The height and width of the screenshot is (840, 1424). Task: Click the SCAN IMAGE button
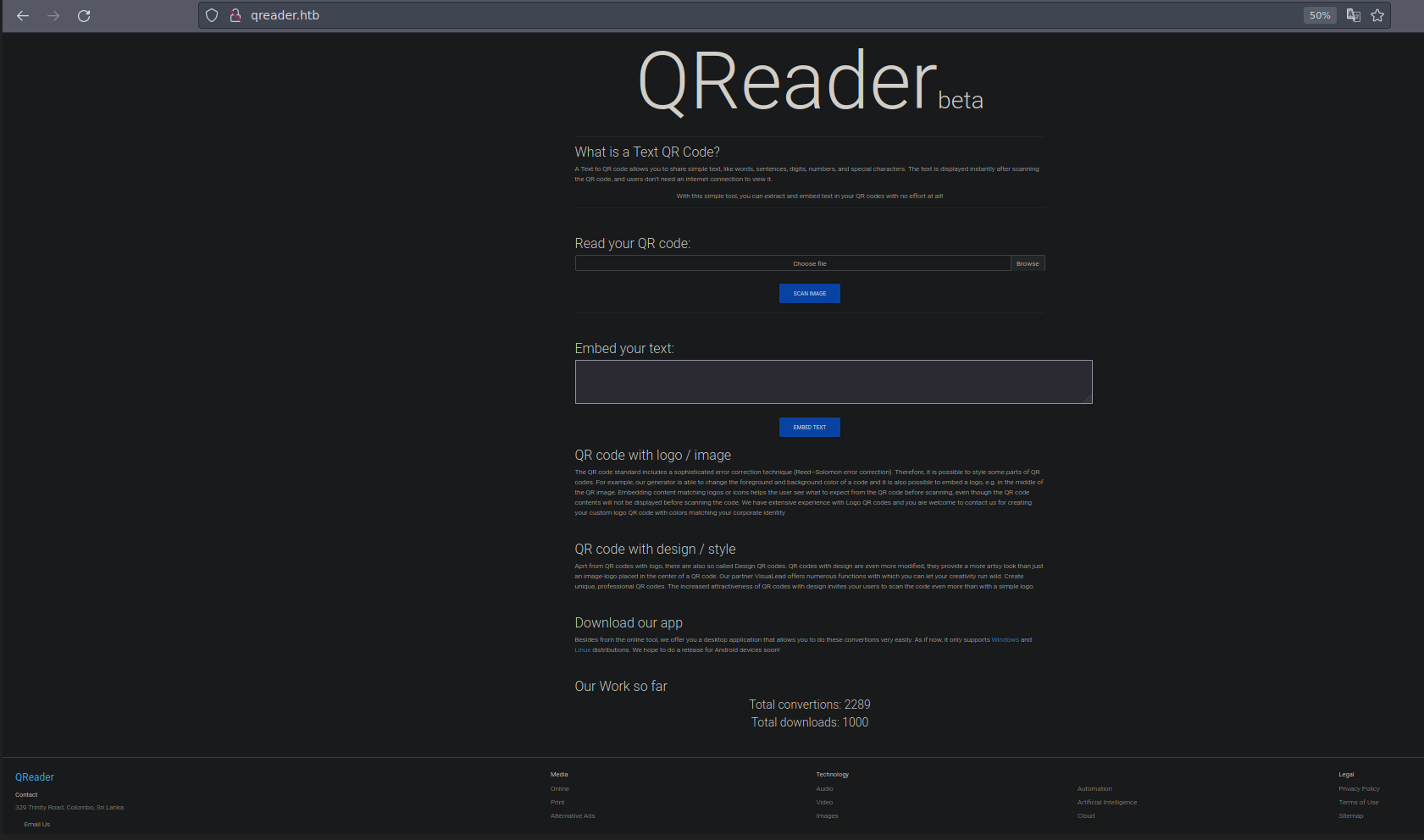tap(810, 293)
